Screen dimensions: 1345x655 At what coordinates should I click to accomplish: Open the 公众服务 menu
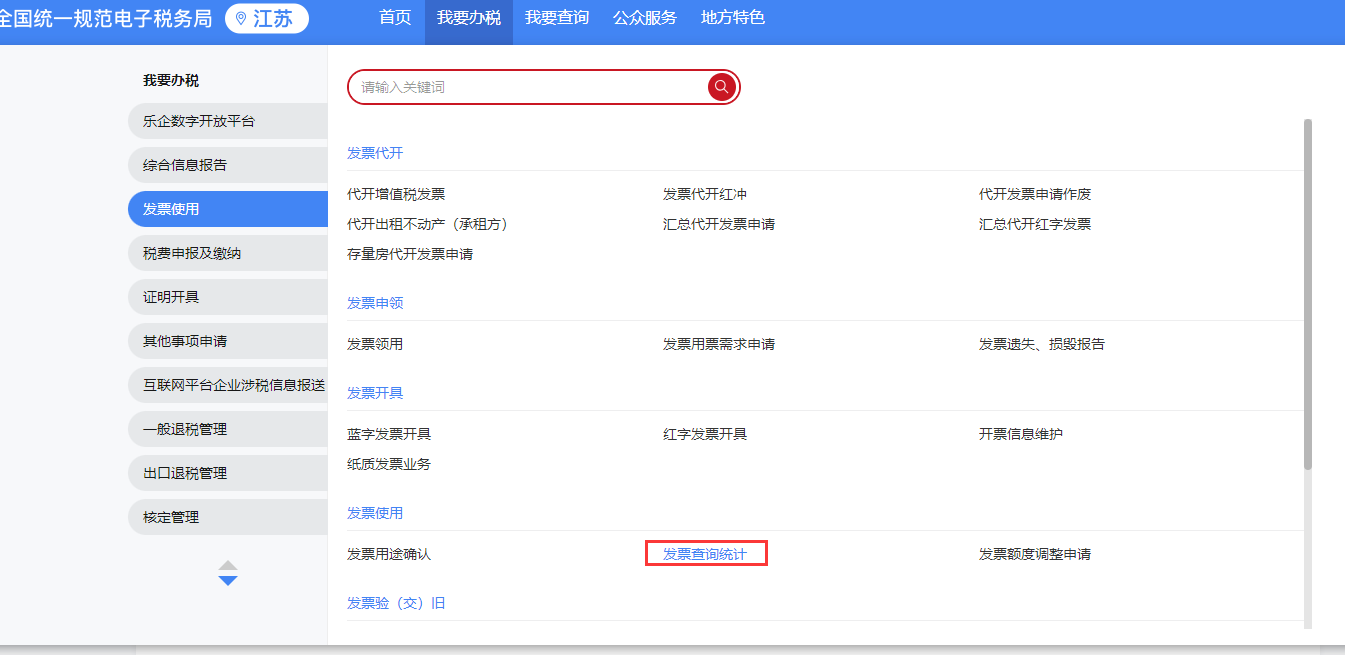coord(644,18)
